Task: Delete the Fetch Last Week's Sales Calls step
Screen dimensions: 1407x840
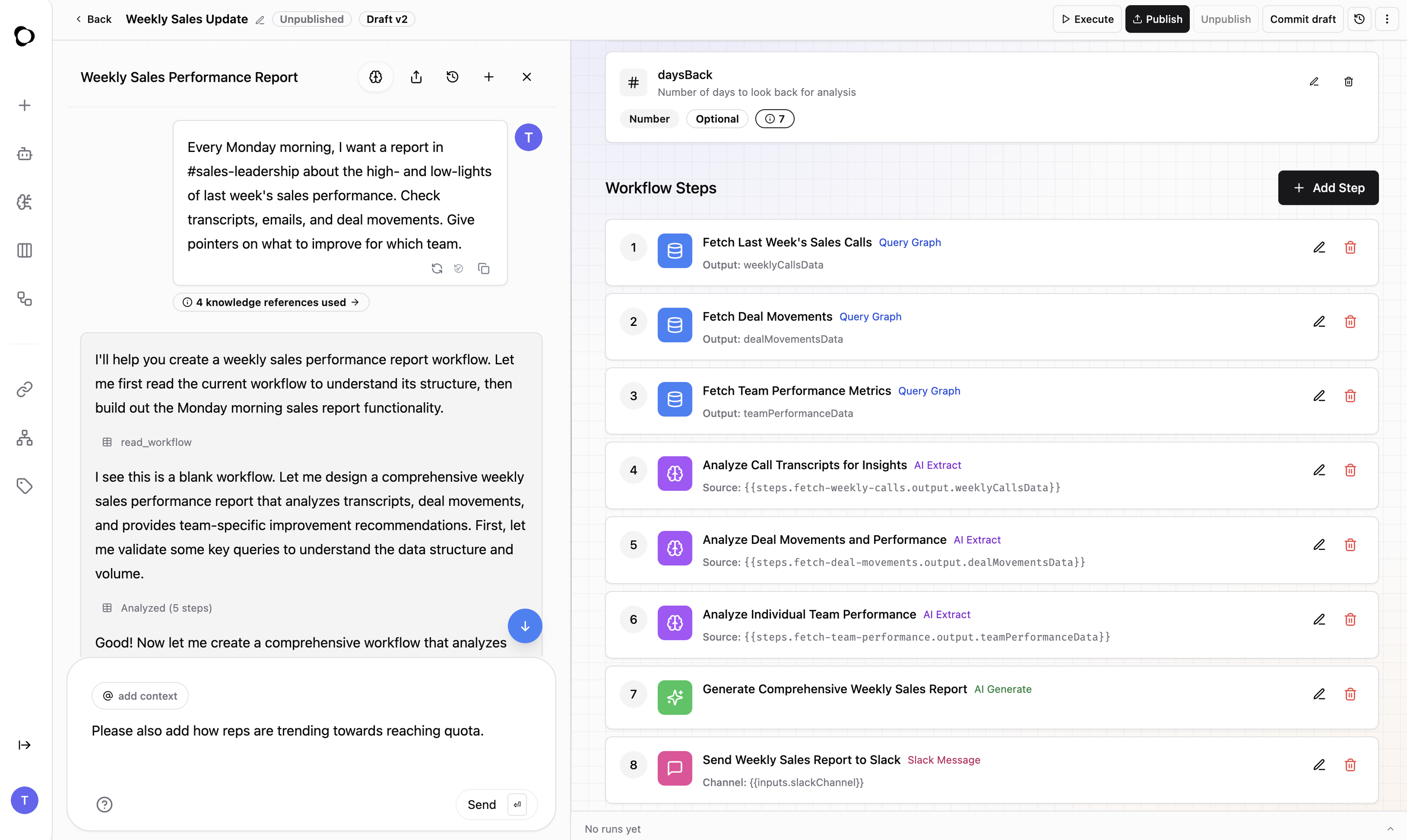Action: [x=1350, y=247]
